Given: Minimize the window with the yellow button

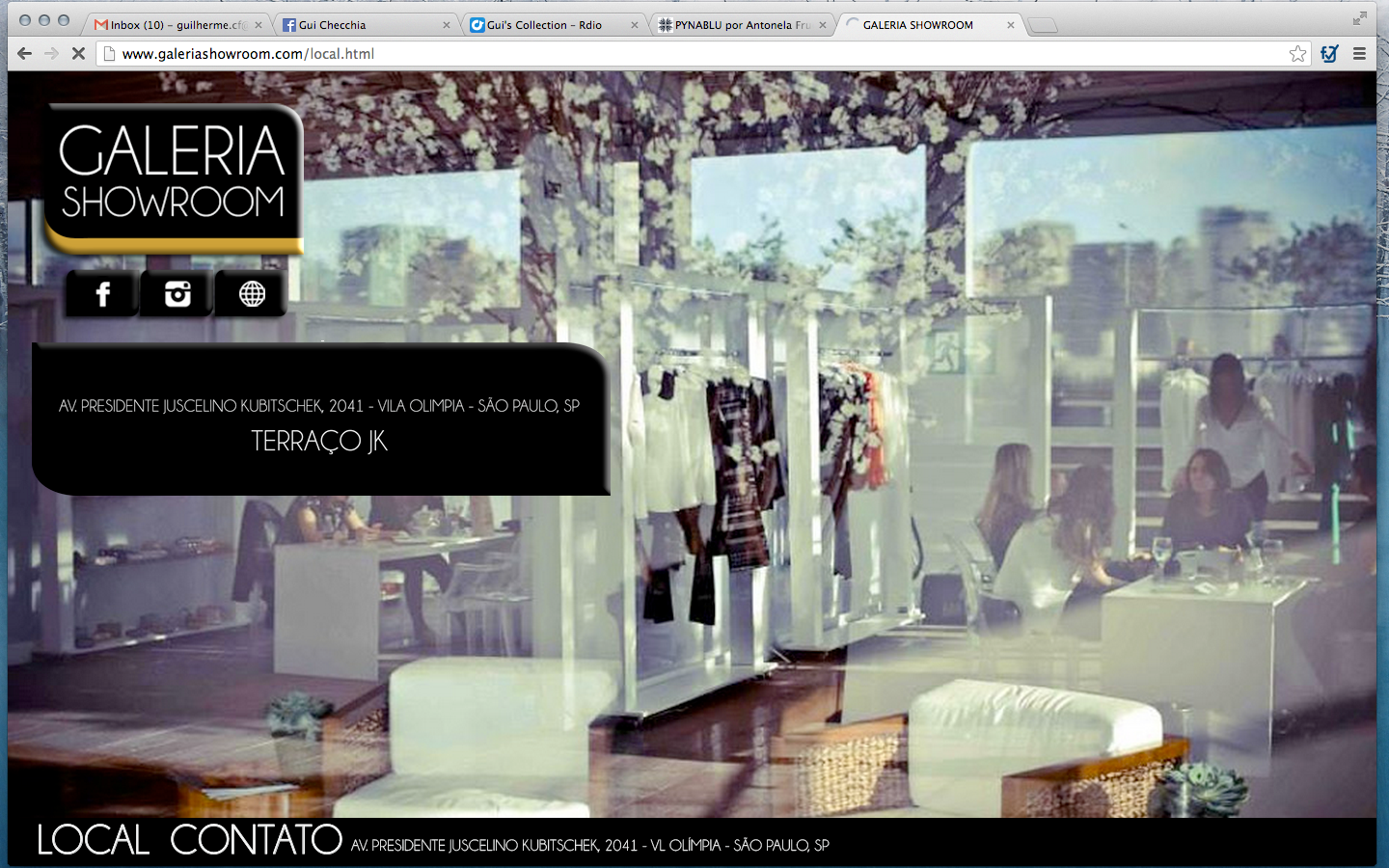Looking at the screenshot, I should pos(44,20).
